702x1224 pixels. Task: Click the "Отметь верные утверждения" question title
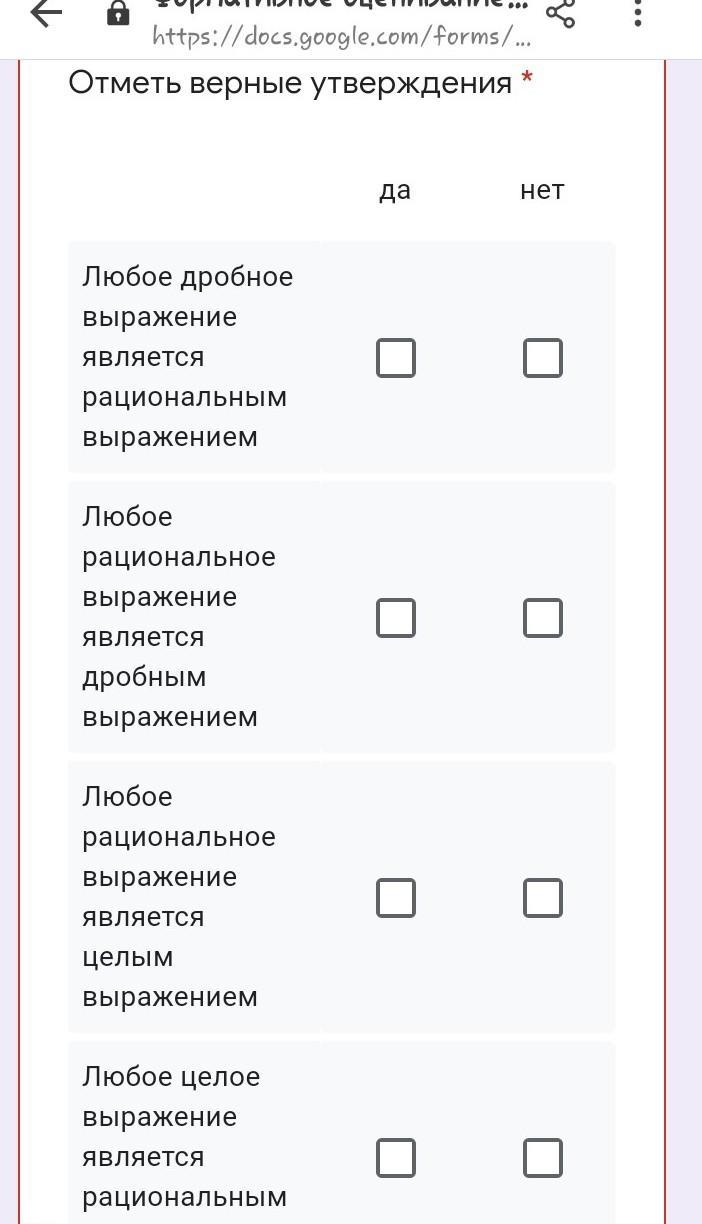290,83
